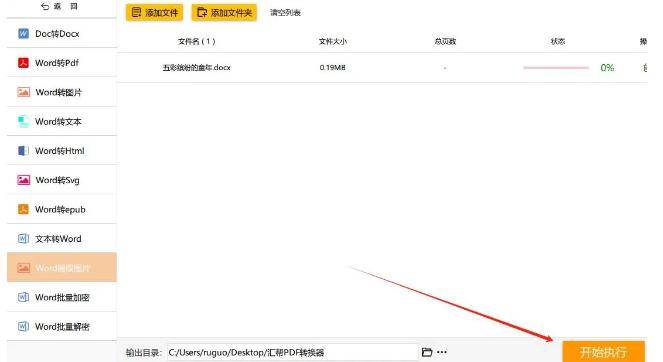The width and height of the screenshot is (663, 362).
Task: Click 清空列表 to clear the list
Action: click(285, 13)
